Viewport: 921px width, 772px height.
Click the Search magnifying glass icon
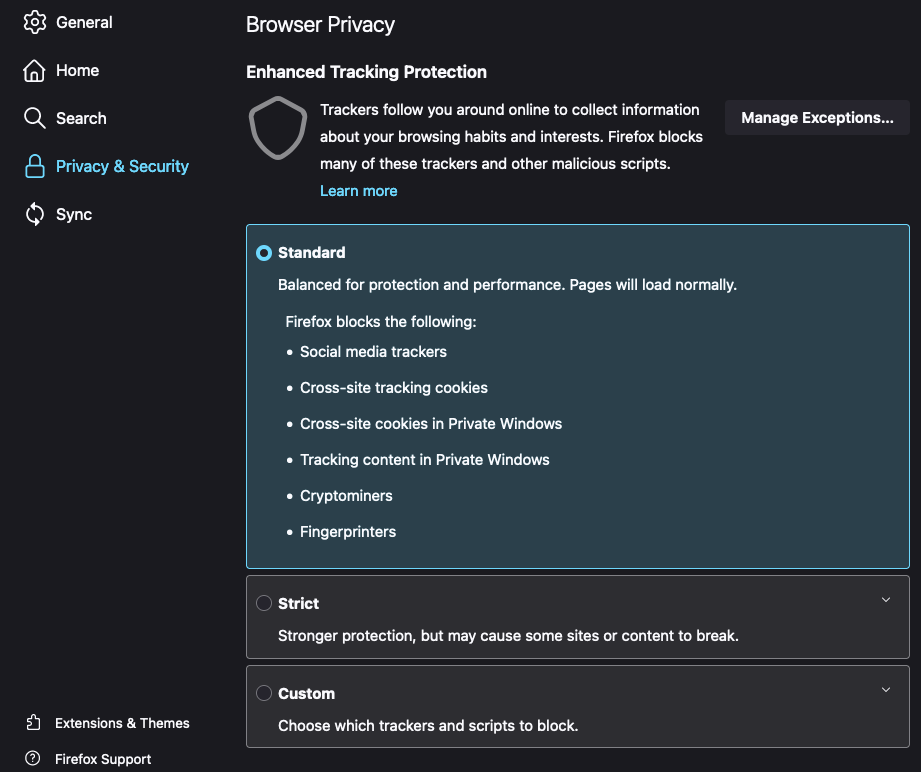35,118
